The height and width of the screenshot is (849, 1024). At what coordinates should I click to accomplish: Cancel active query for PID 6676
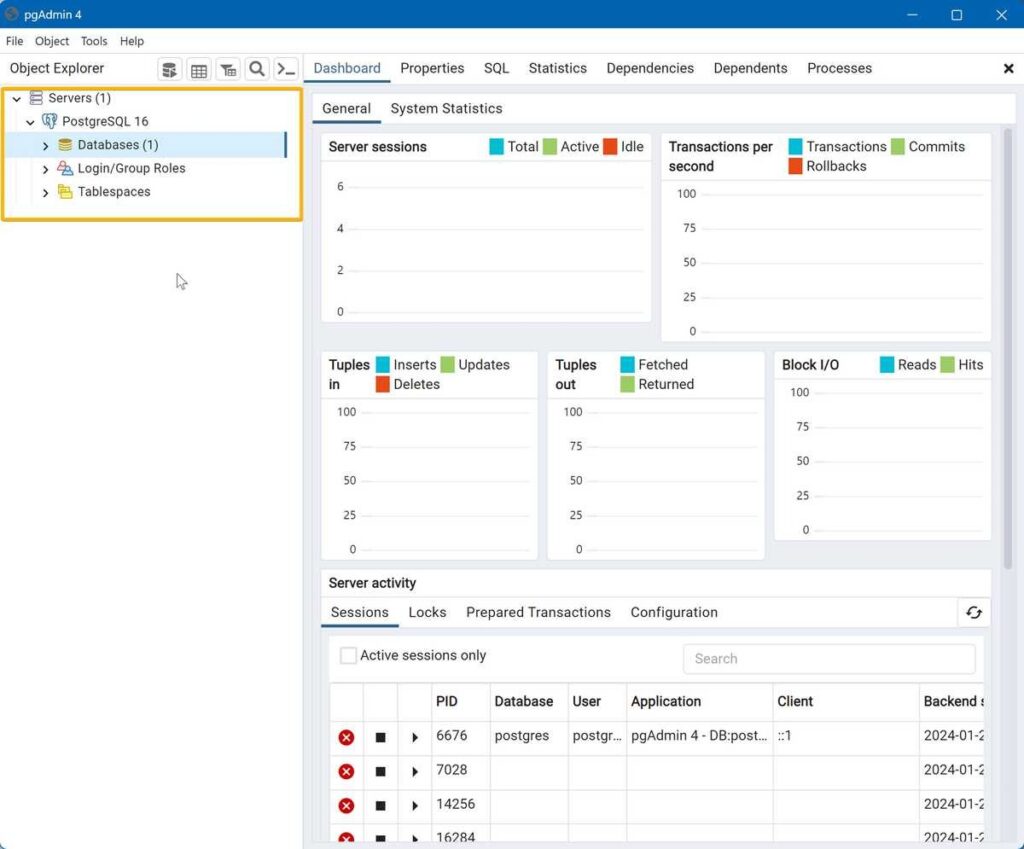380,737
